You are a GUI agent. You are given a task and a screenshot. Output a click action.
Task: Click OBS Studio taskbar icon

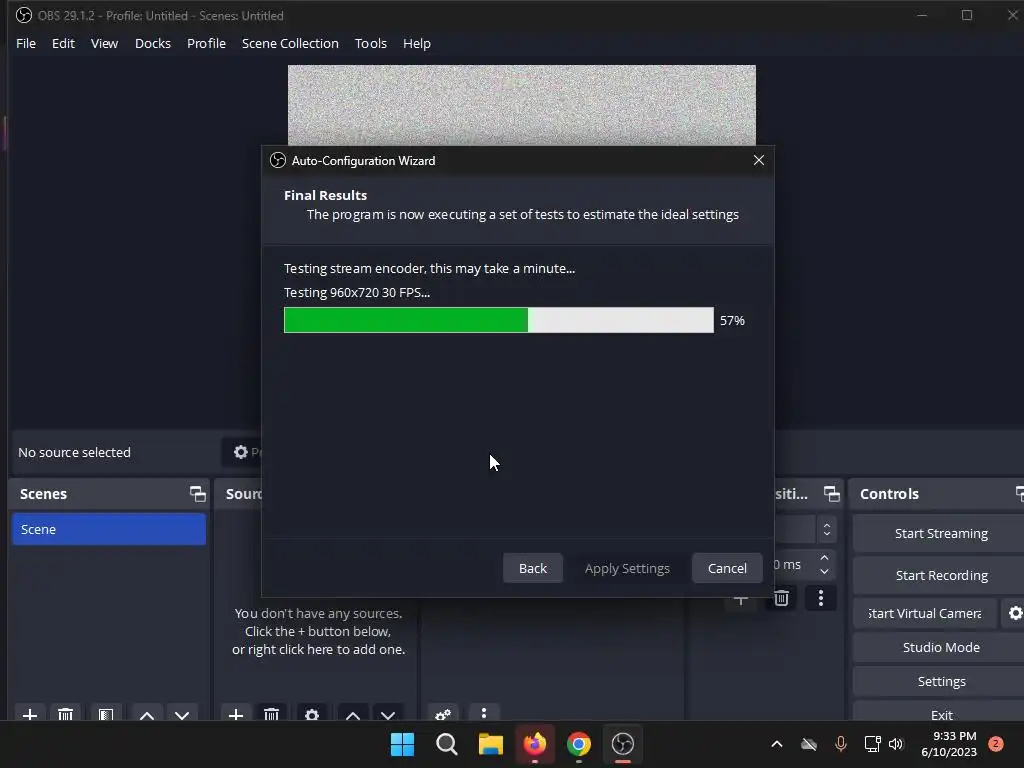coord(622,744)
